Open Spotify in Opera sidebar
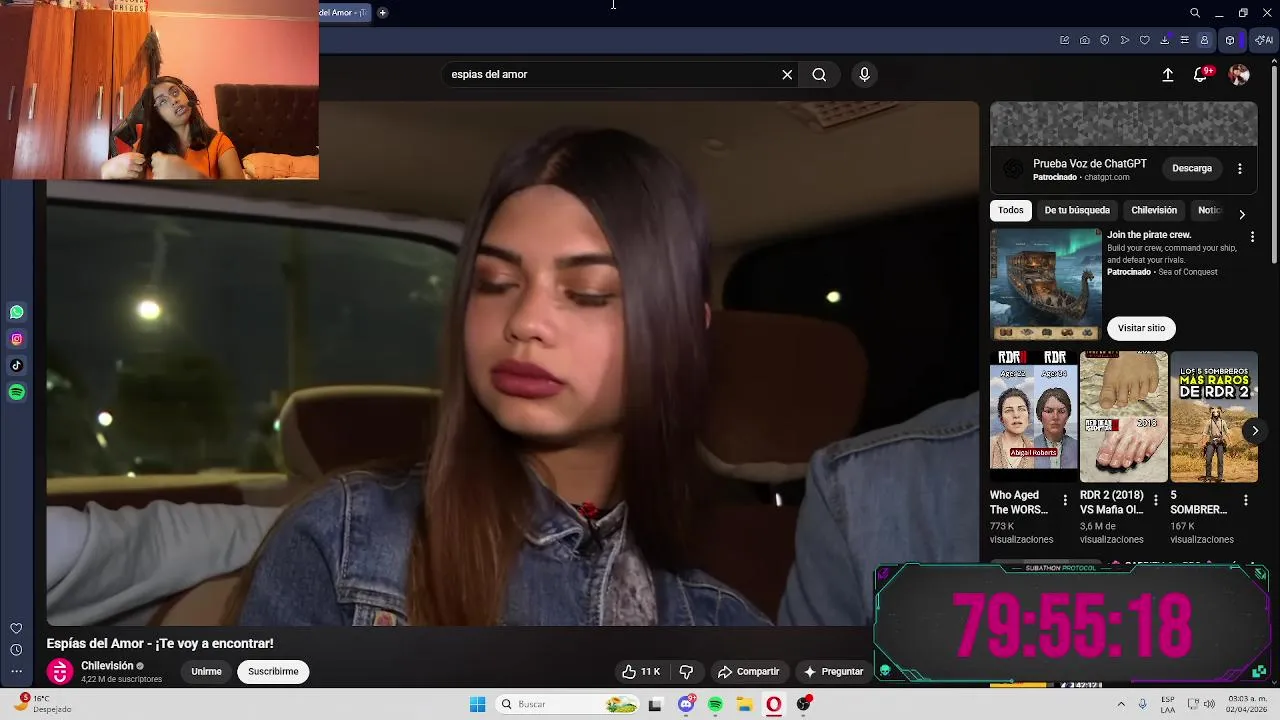1280x720 pixels. [16, 393]
